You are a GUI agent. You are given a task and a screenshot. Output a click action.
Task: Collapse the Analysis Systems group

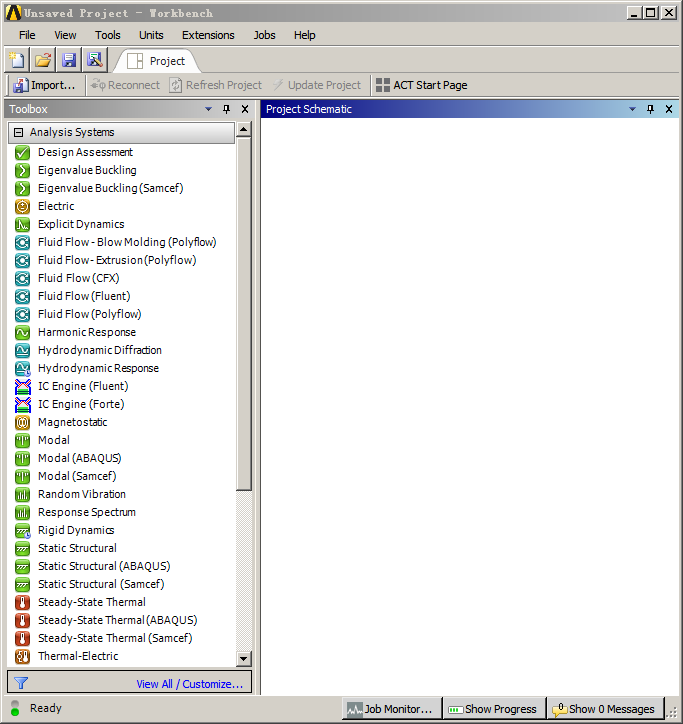18,133
